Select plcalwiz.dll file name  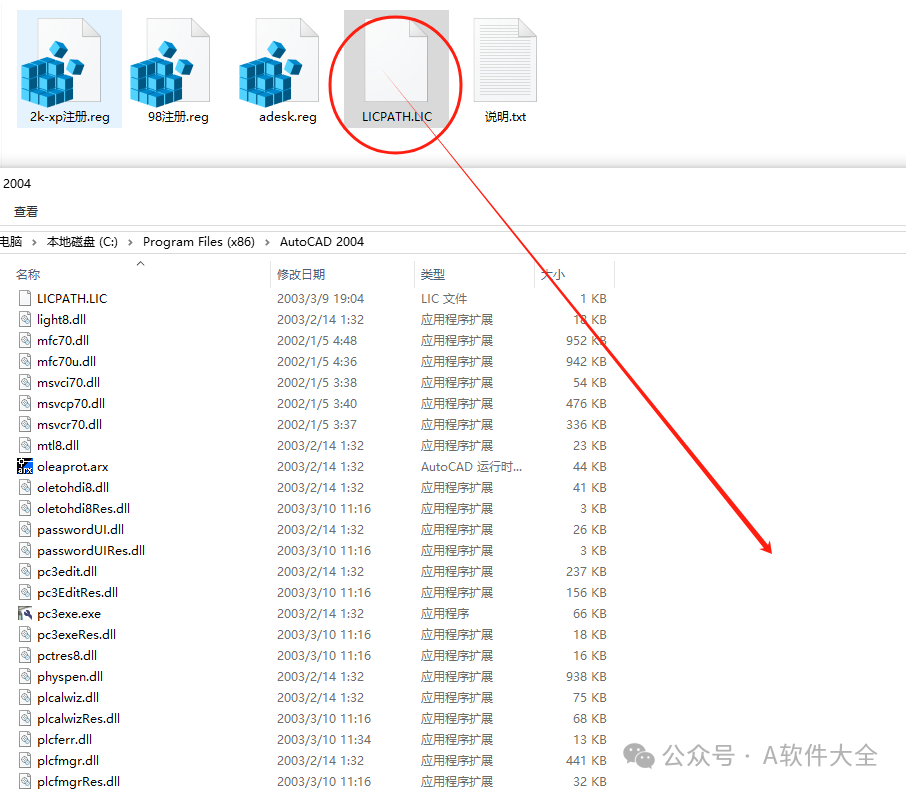[68, 697]
